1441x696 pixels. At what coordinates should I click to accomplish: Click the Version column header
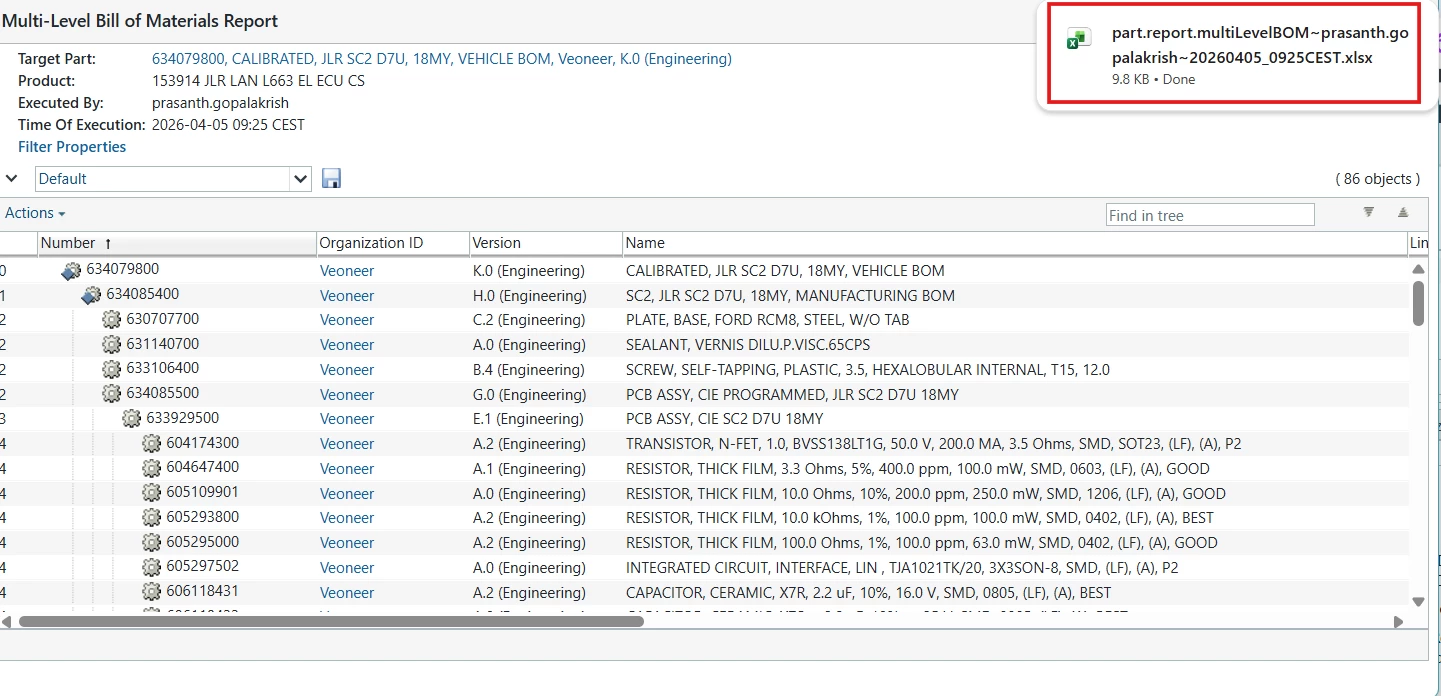(x=546, y=243)
